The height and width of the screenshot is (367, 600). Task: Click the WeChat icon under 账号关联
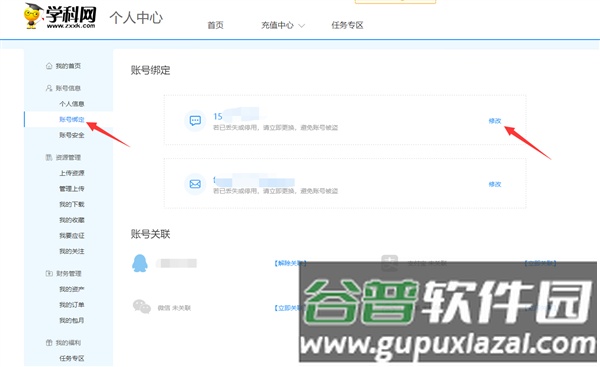pyautogui.click(x=142, y=307)
